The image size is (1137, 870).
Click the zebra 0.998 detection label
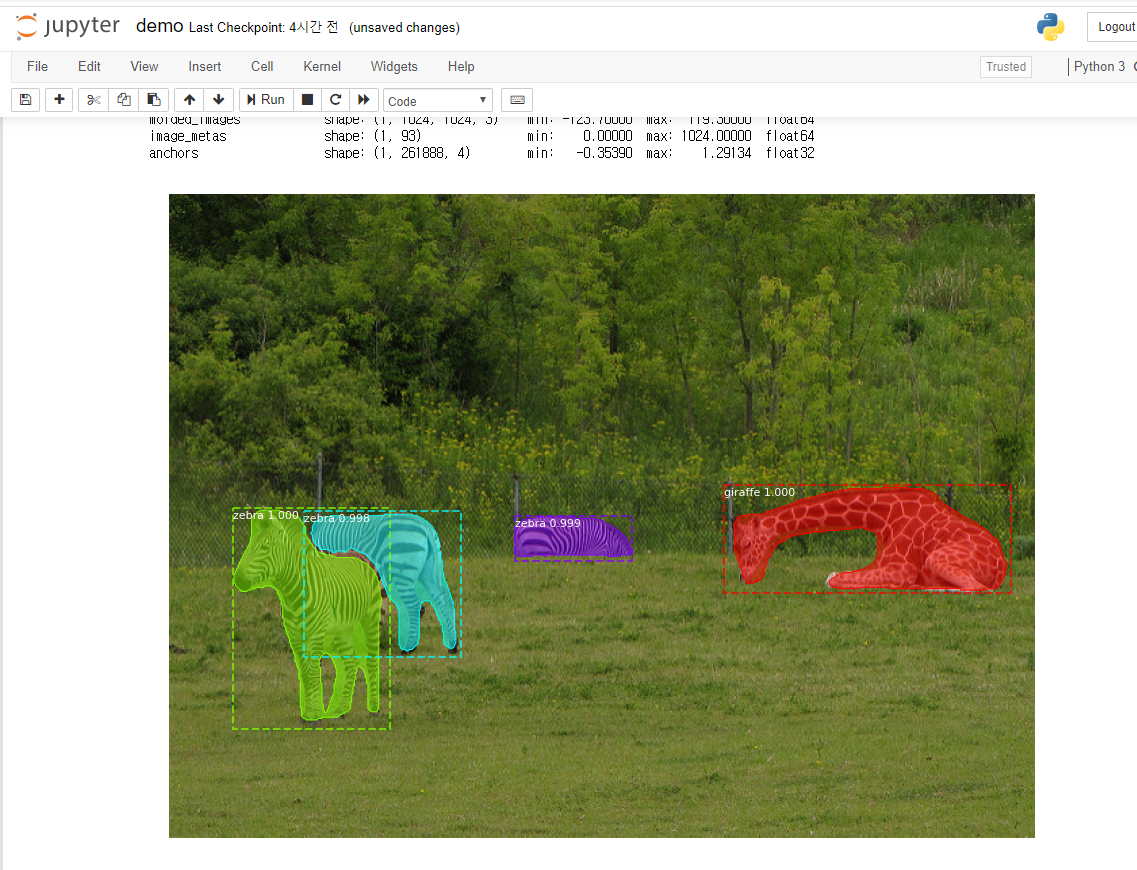(x=336, y=518)
